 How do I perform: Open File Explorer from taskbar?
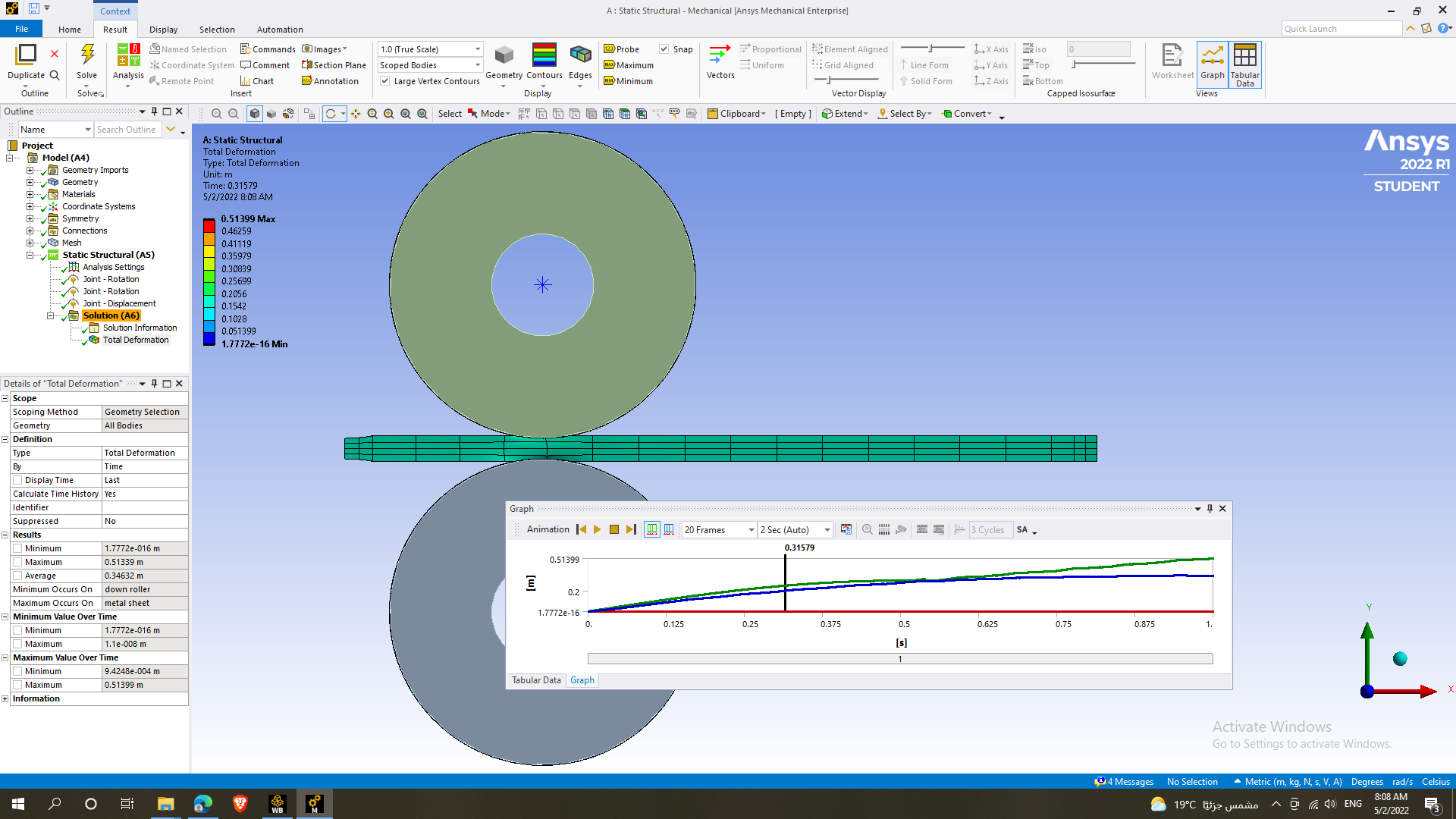point(165,804)
